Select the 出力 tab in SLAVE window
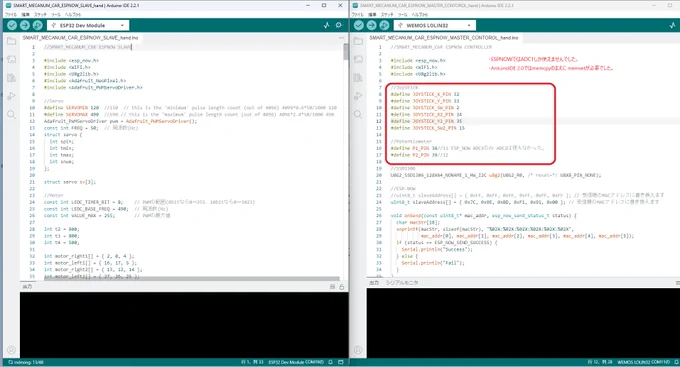This screenshot has width=680, height=367. [27, 287]
